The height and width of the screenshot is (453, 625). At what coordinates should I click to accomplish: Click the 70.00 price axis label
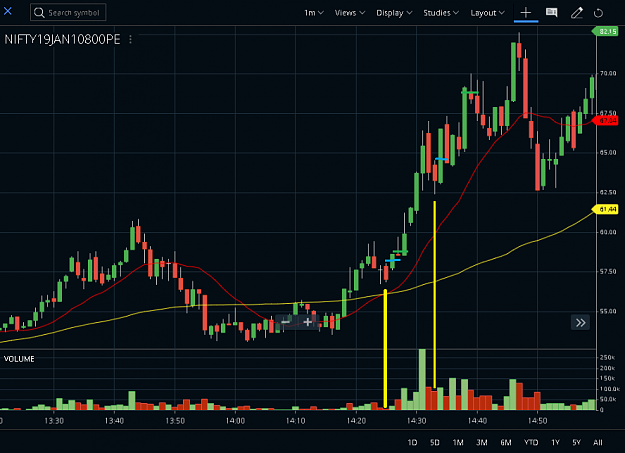click(x=608, y=73)
